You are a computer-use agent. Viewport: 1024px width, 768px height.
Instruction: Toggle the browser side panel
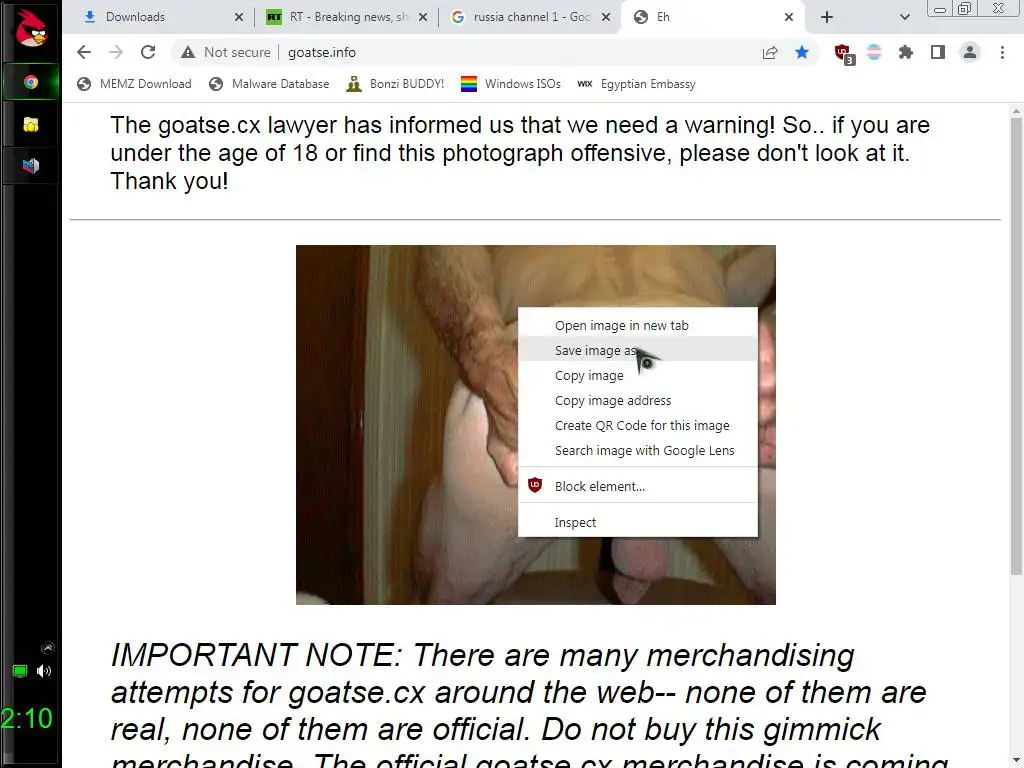click(938, 52)
